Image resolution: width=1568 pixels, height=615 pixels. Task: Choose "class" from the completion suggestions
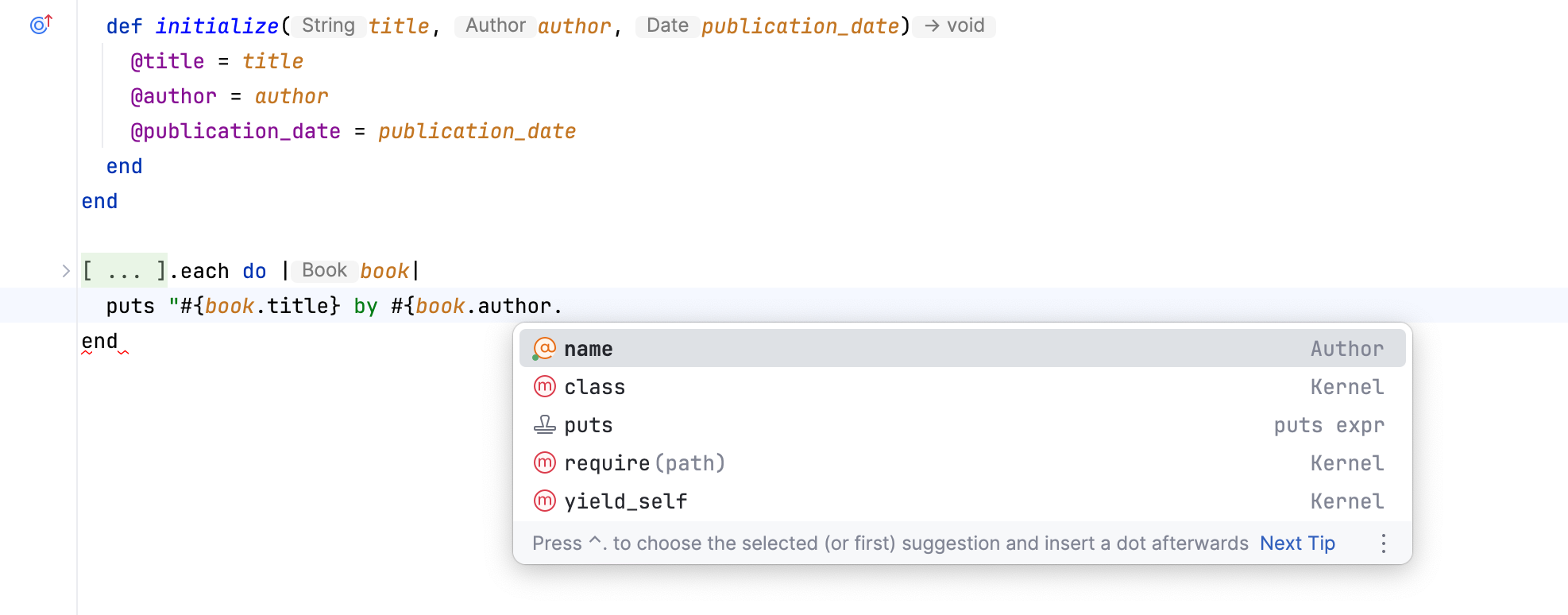point(594,386)
